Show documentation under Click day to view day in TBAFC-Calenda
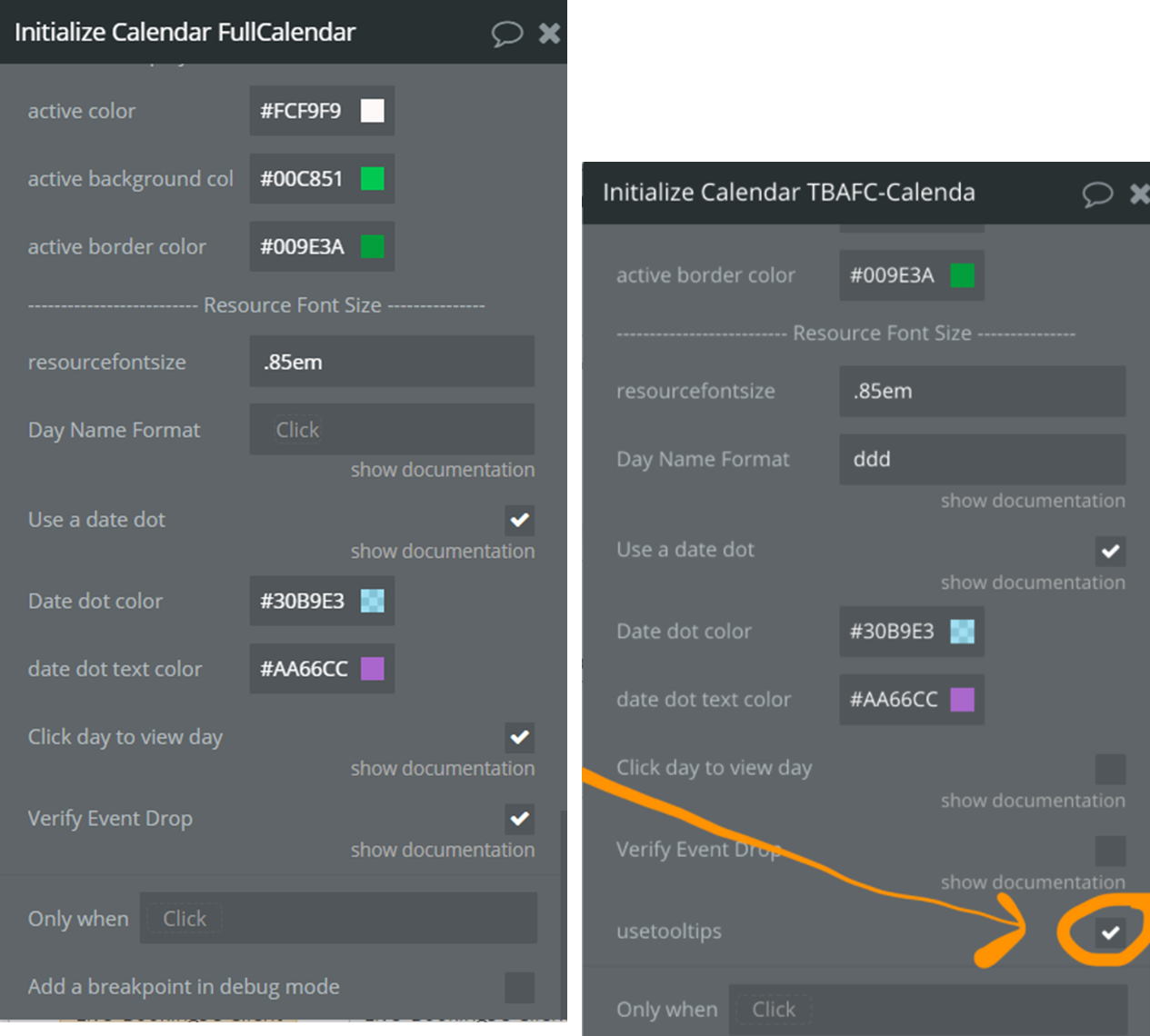The image size is (1150, 1036). [x=1033, y=801]
